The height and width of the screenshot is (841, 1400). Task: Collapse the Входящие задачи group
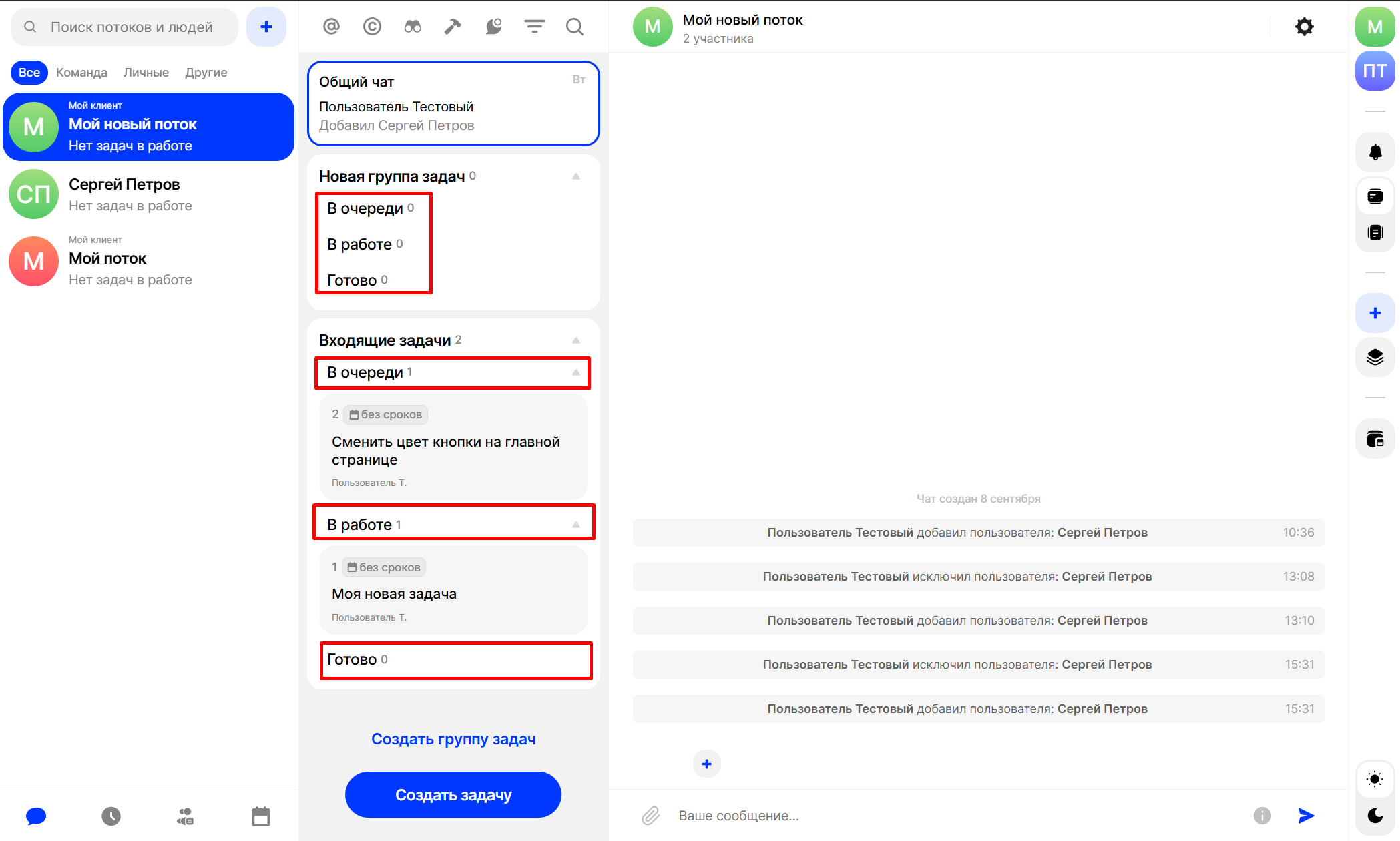[575, 340]
